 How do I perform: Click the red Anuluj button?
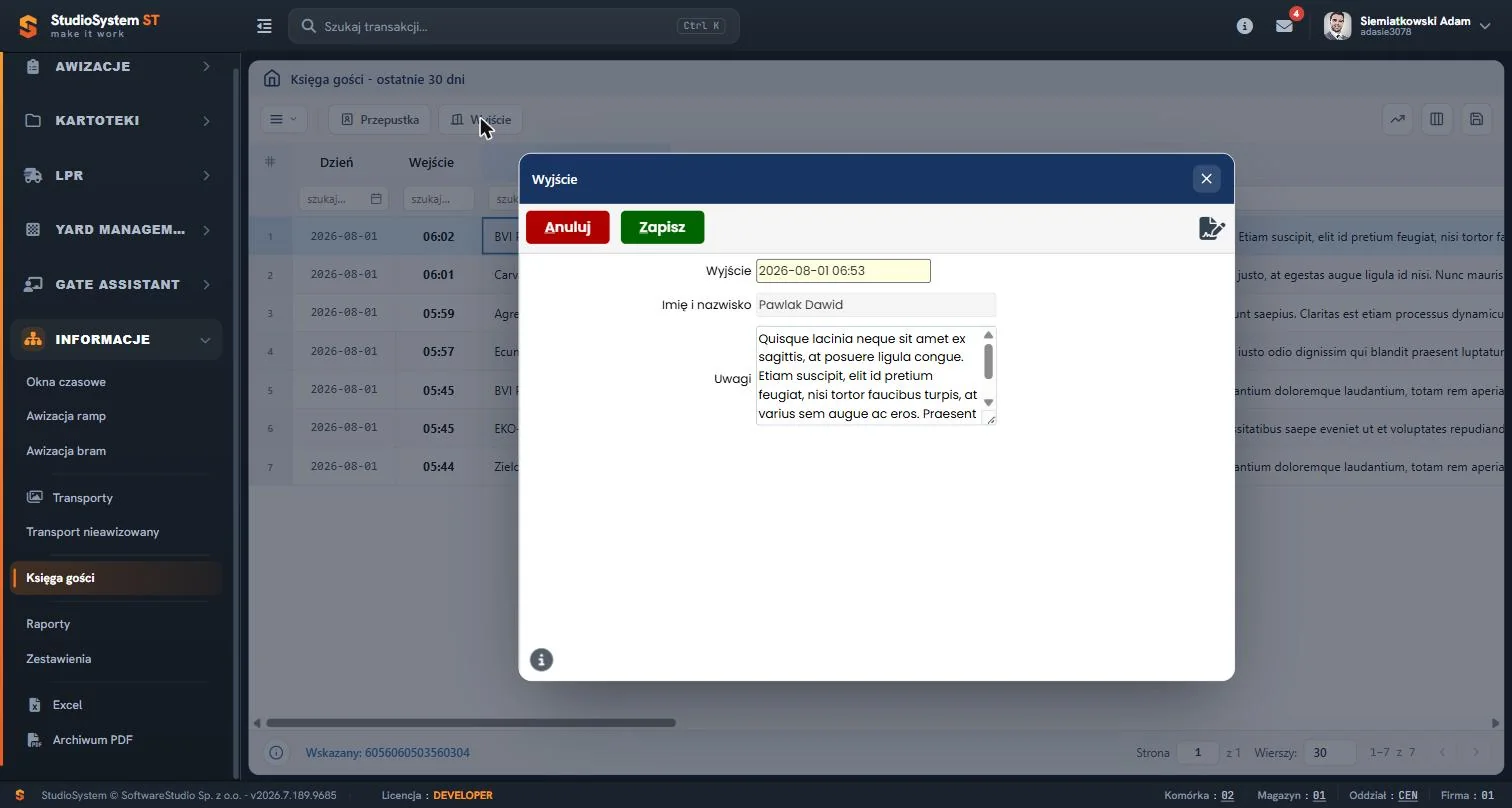pos(567,227)
